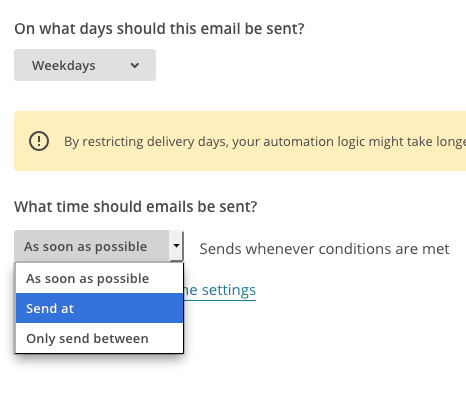Click the word 'Weekdays' inside the gray selector
466x399 pixels.
64,65
